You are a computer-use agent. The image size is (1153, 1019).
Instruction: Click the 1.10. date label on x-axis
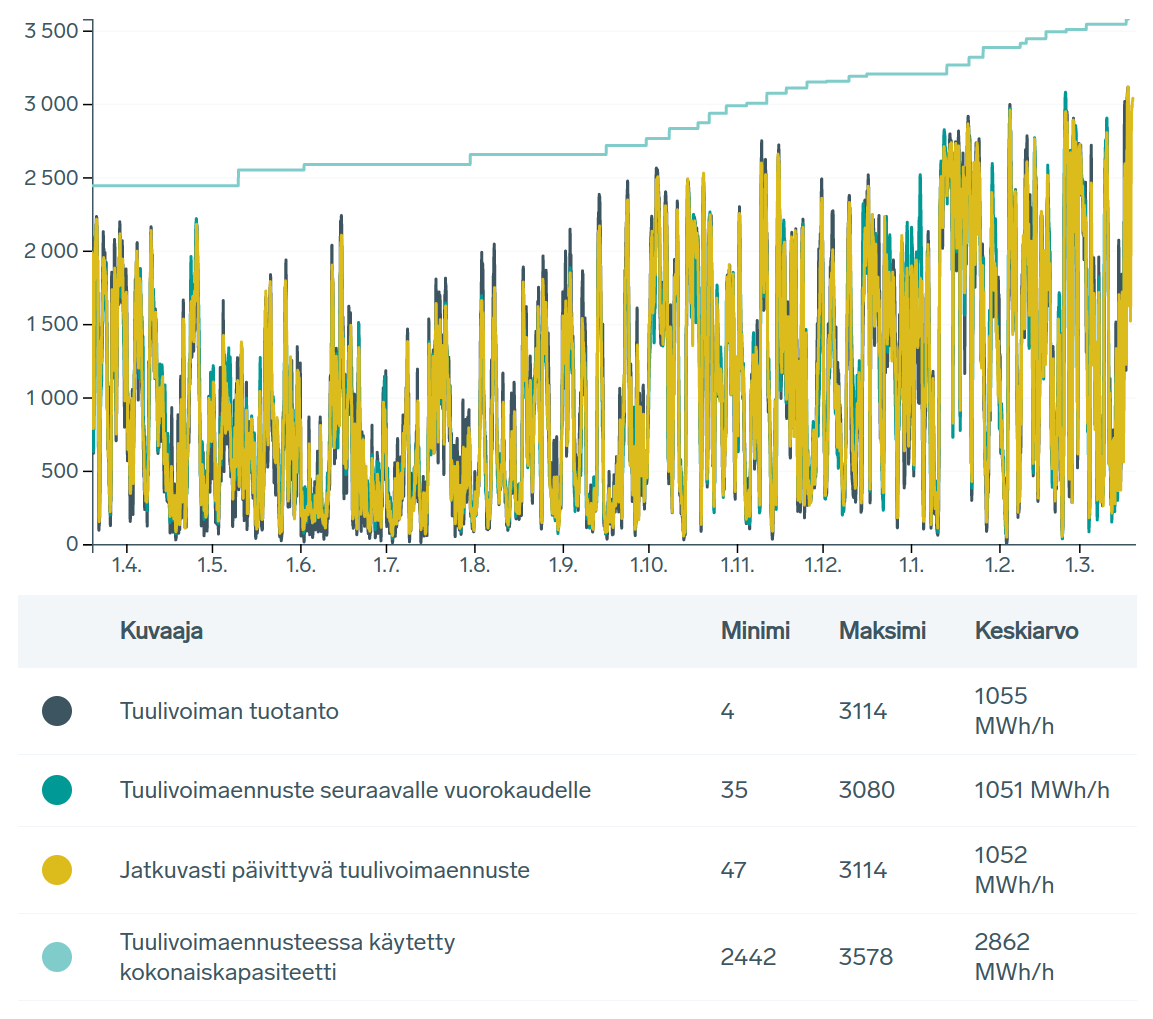(x=649, y=566)
